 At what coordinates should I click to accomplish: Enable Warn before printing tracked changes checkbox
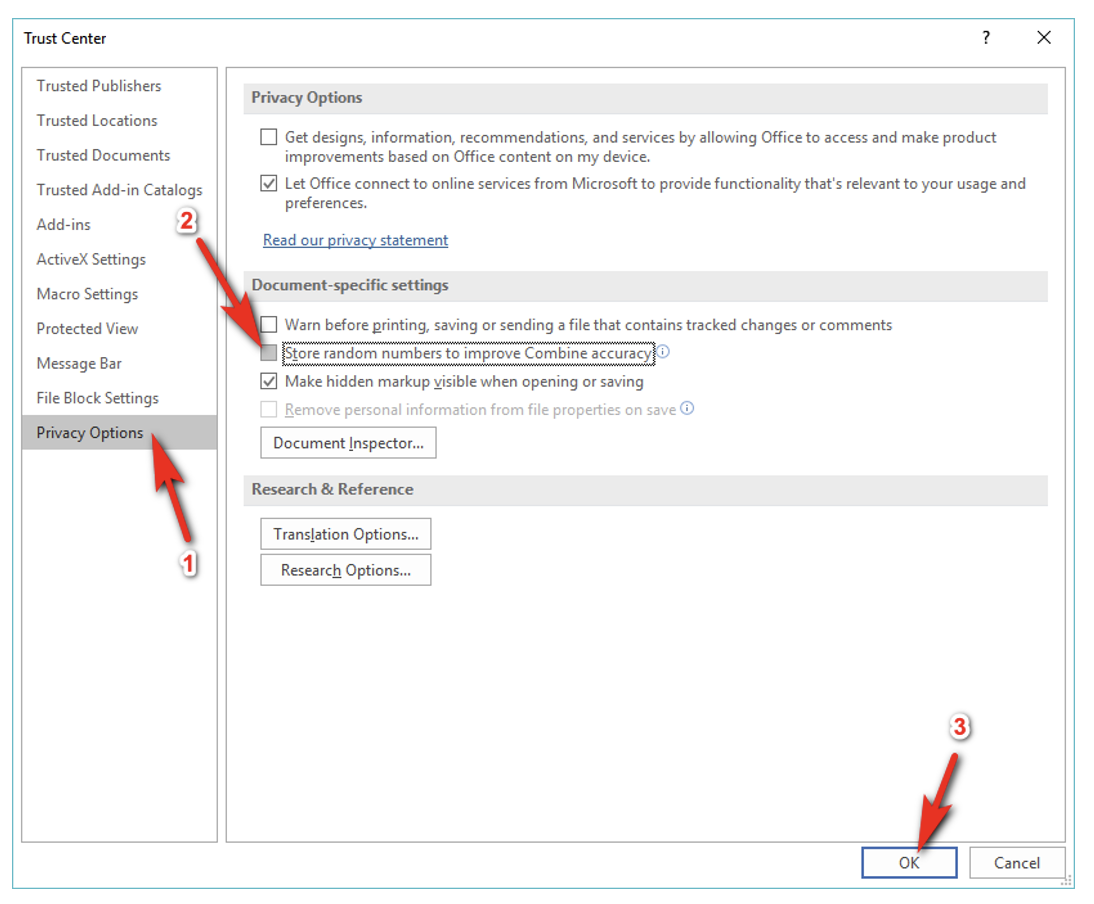click(x=268, y=325)
